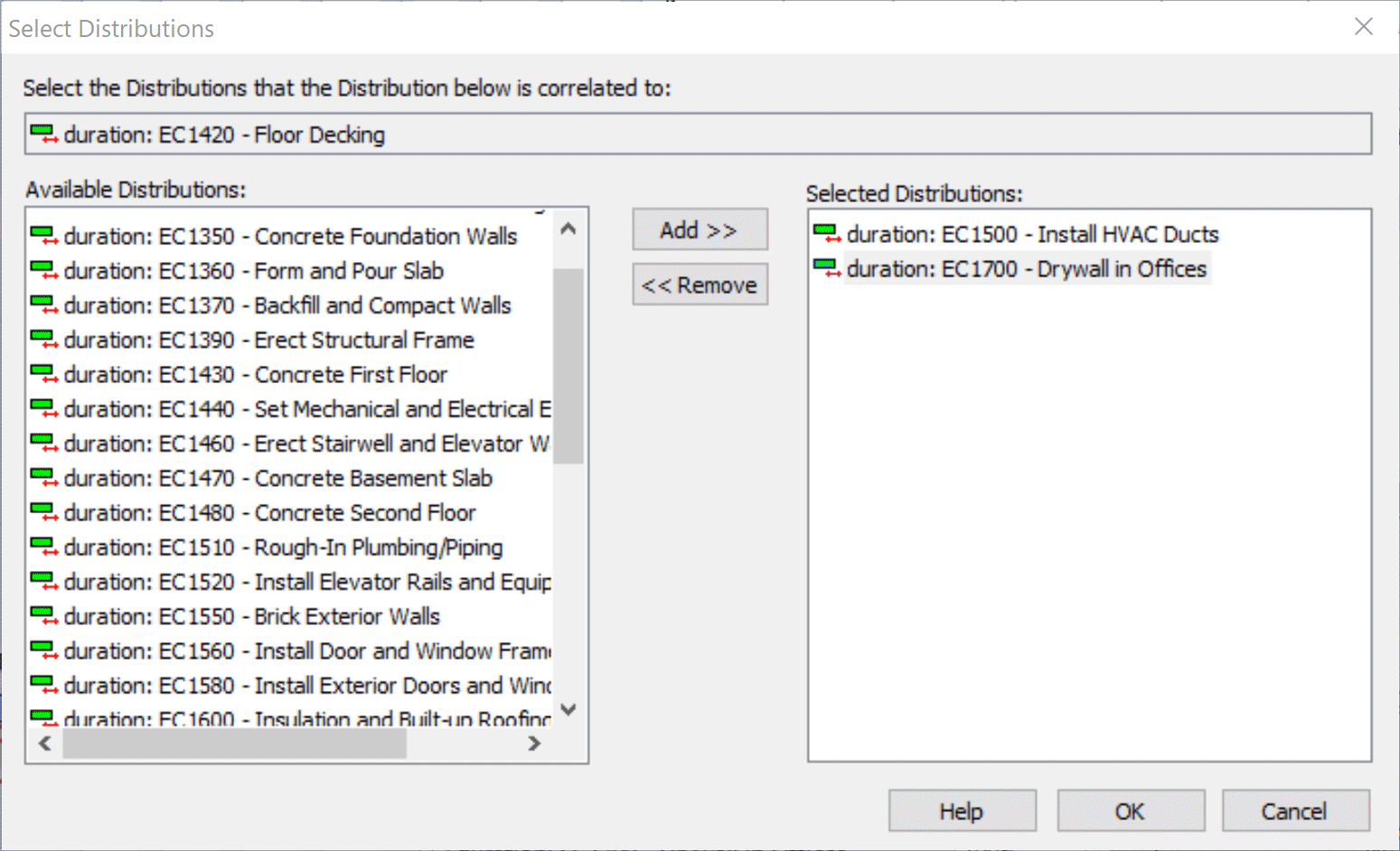Confirm selection with the OK button
The width and height of the screenshot is (1400, 851).
click(1130, 811)
